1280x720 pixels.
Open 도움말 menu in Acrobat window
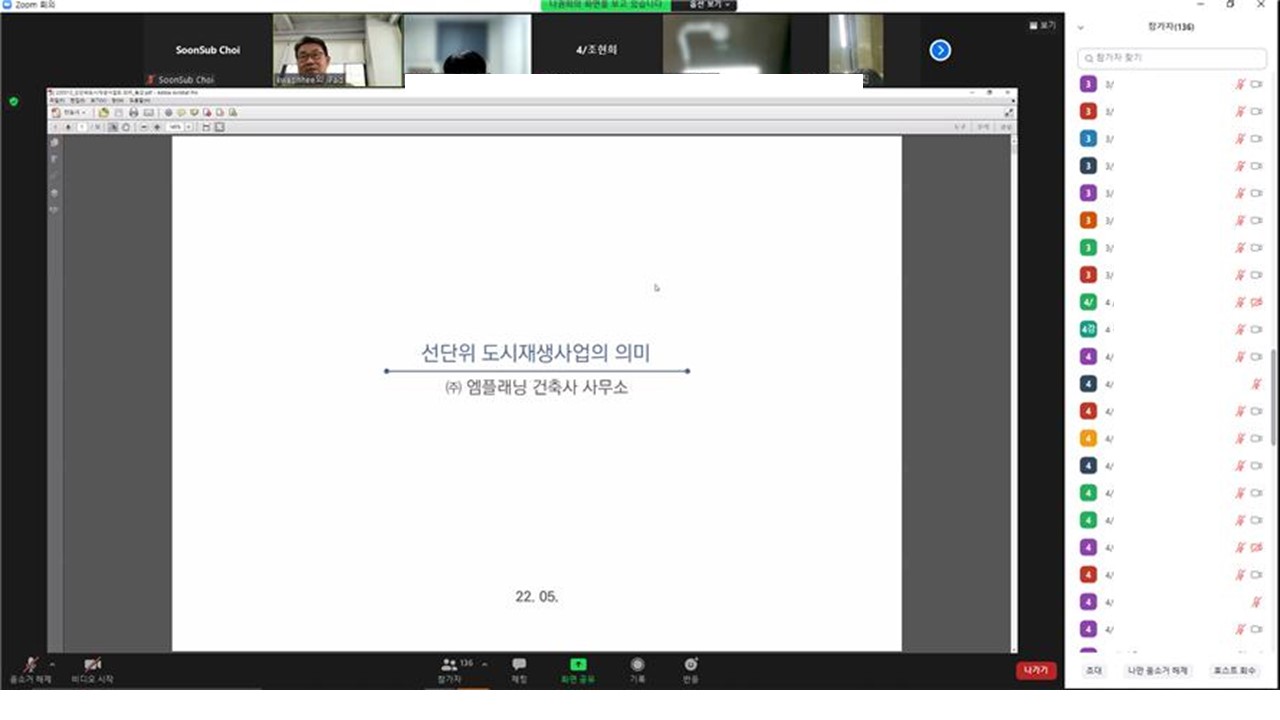(139, 100)
